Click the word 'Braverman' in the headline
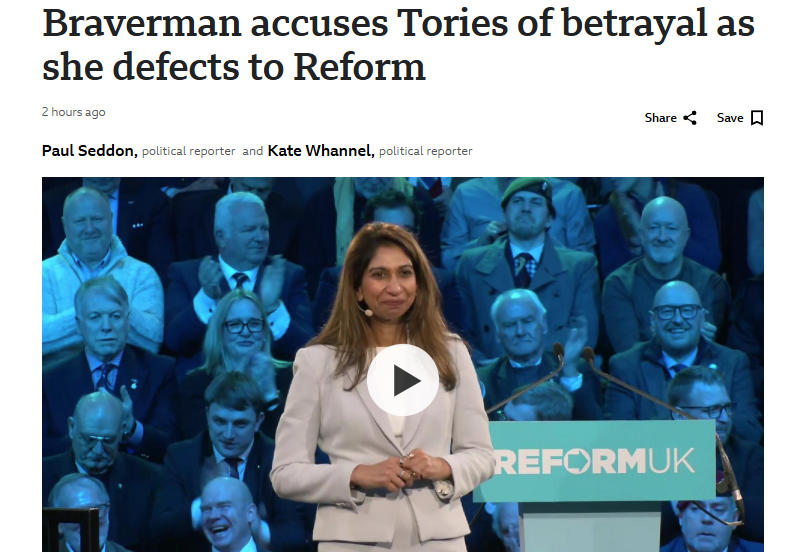Screen dimensions: 794x552 (142, 23)
